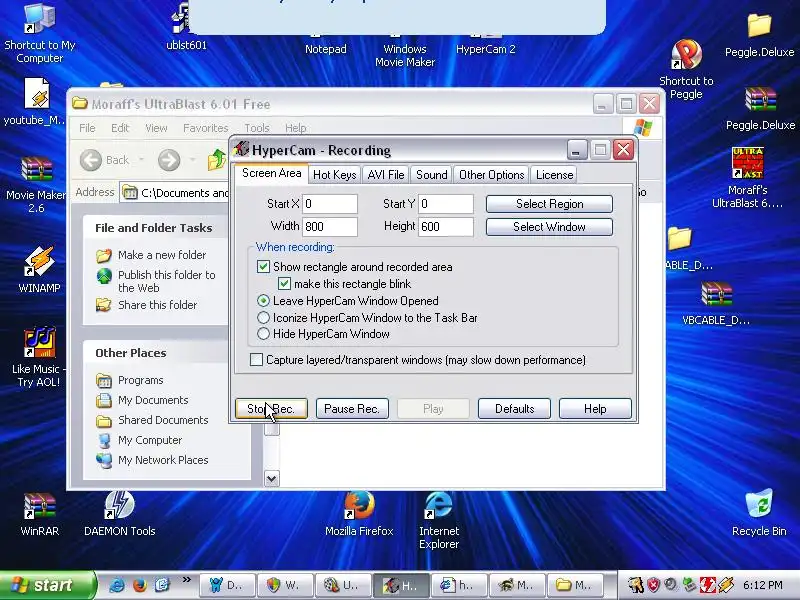The width and height of the screenshot is (800, 600).
Task: Open My Documents in Other Places
Action: coord(153,400)
